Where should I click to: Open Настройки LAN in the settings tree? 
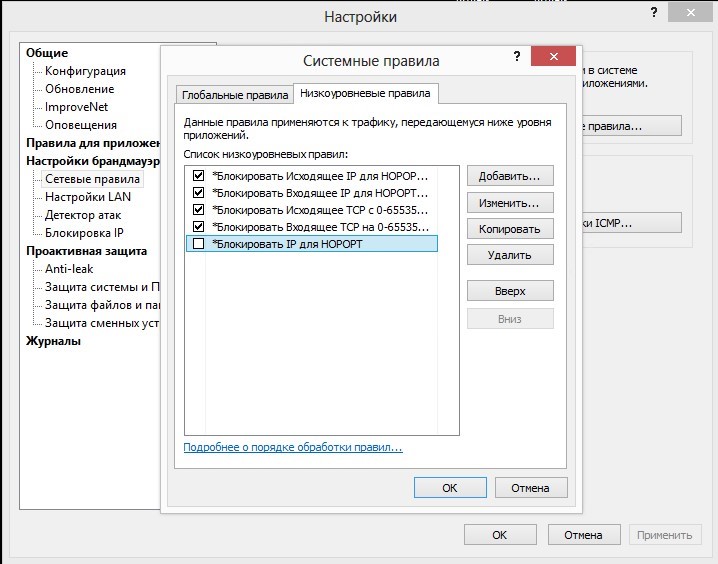[88, 197]
